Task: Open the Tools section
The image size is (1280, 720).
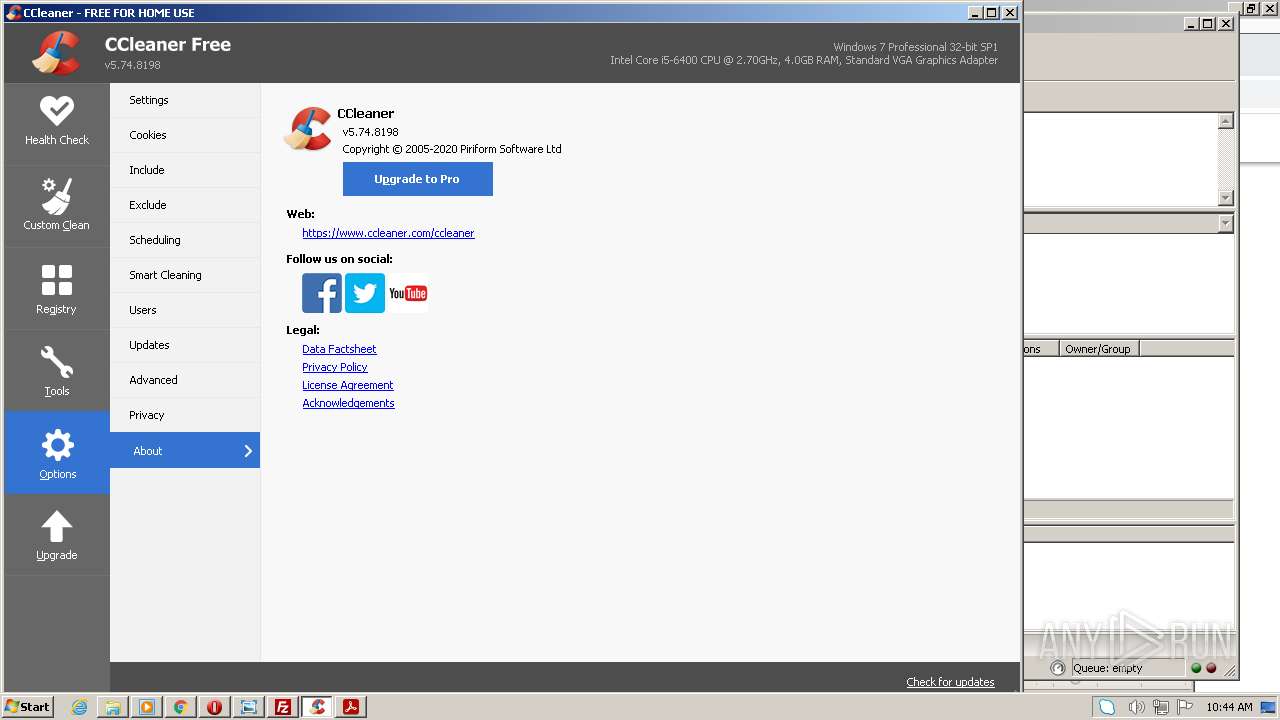Action: [x=57, y=371]
